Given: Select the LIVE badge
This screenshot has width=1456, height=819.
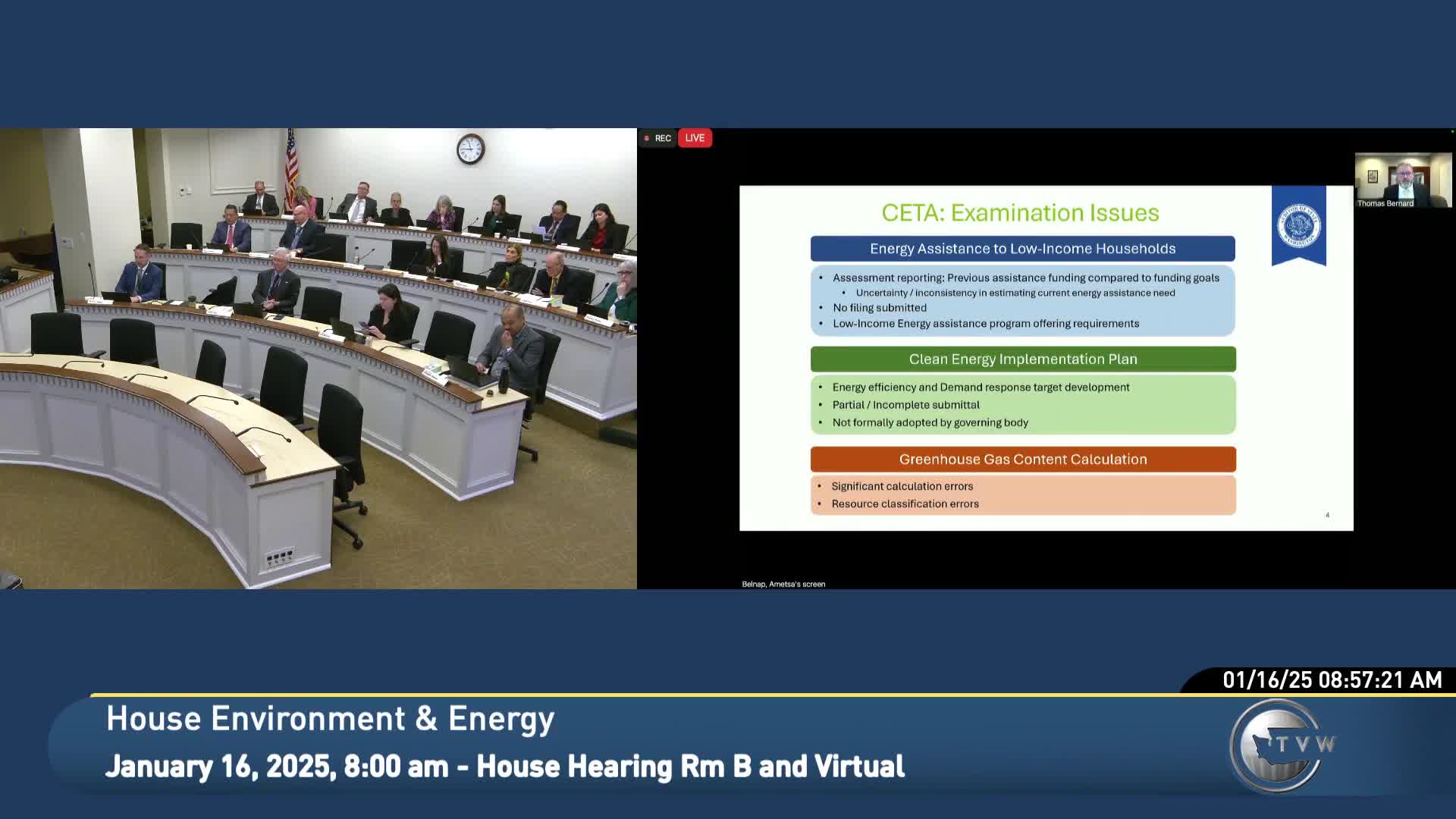Looking at the screenshot, I should [x=694, y=137].
